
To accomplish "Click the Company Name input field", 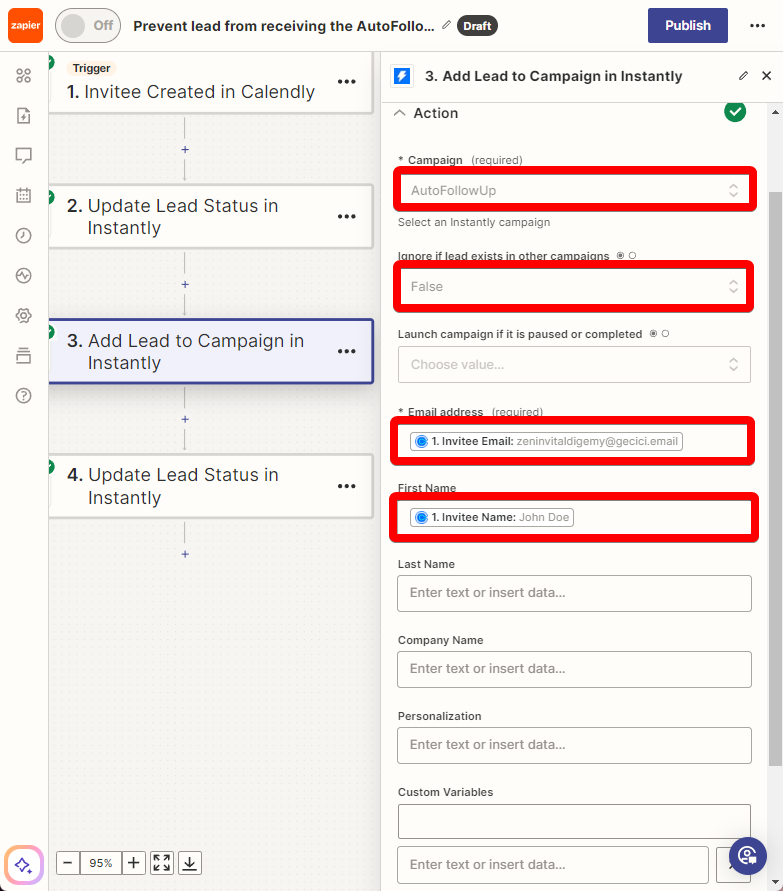I will pyautogui.click(x=574, y=669).
